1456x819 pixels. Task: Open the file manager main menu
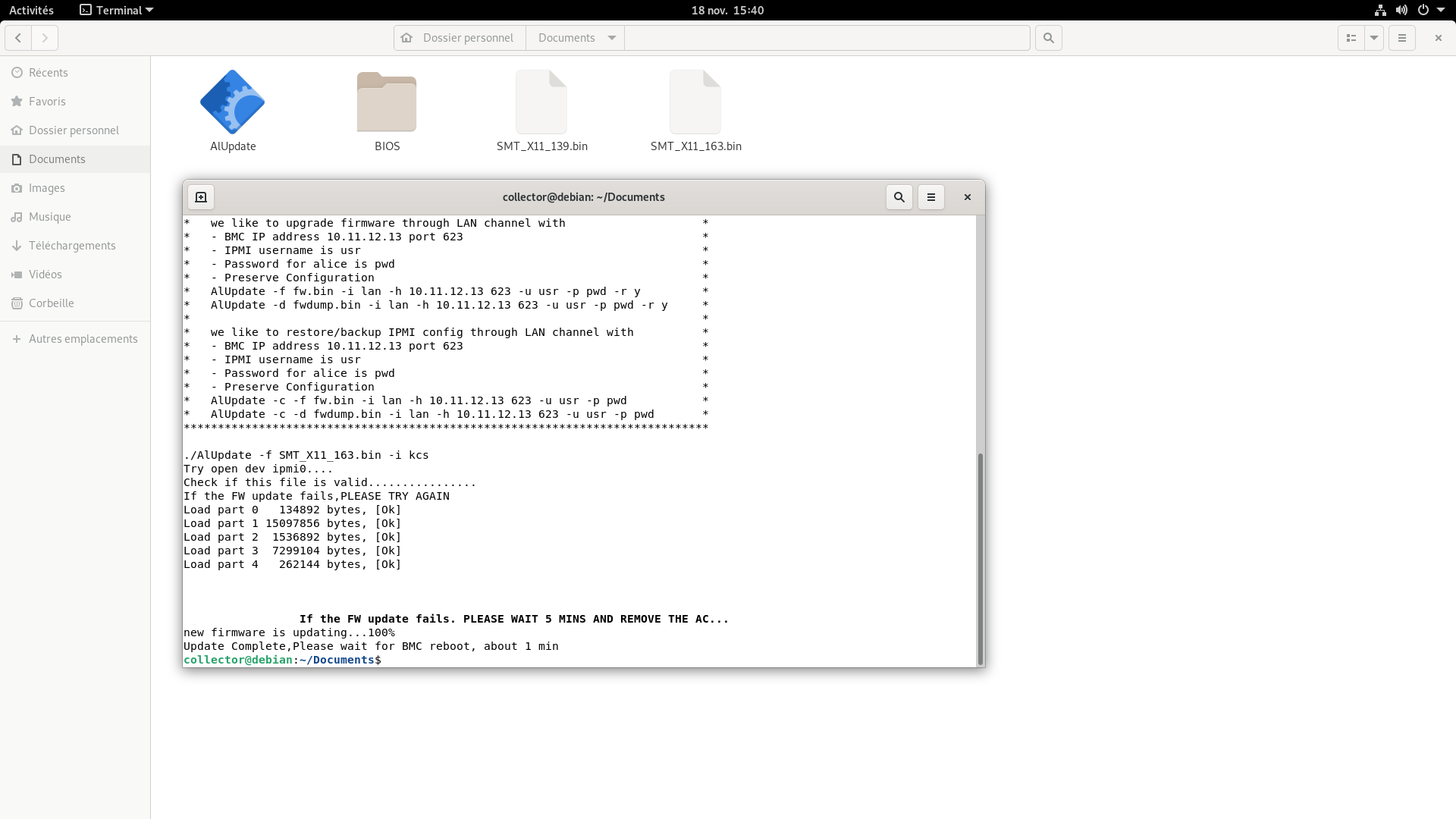click(x=1402, y=38)
